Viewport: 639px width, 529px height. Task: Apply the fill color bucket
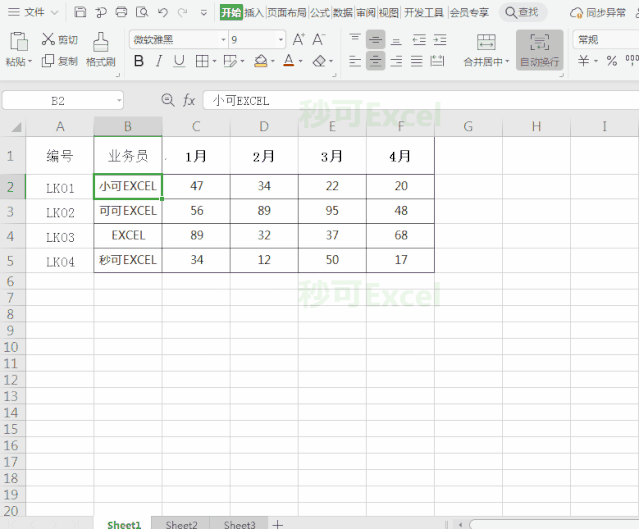pyautogui.click(x=260, y=61)
